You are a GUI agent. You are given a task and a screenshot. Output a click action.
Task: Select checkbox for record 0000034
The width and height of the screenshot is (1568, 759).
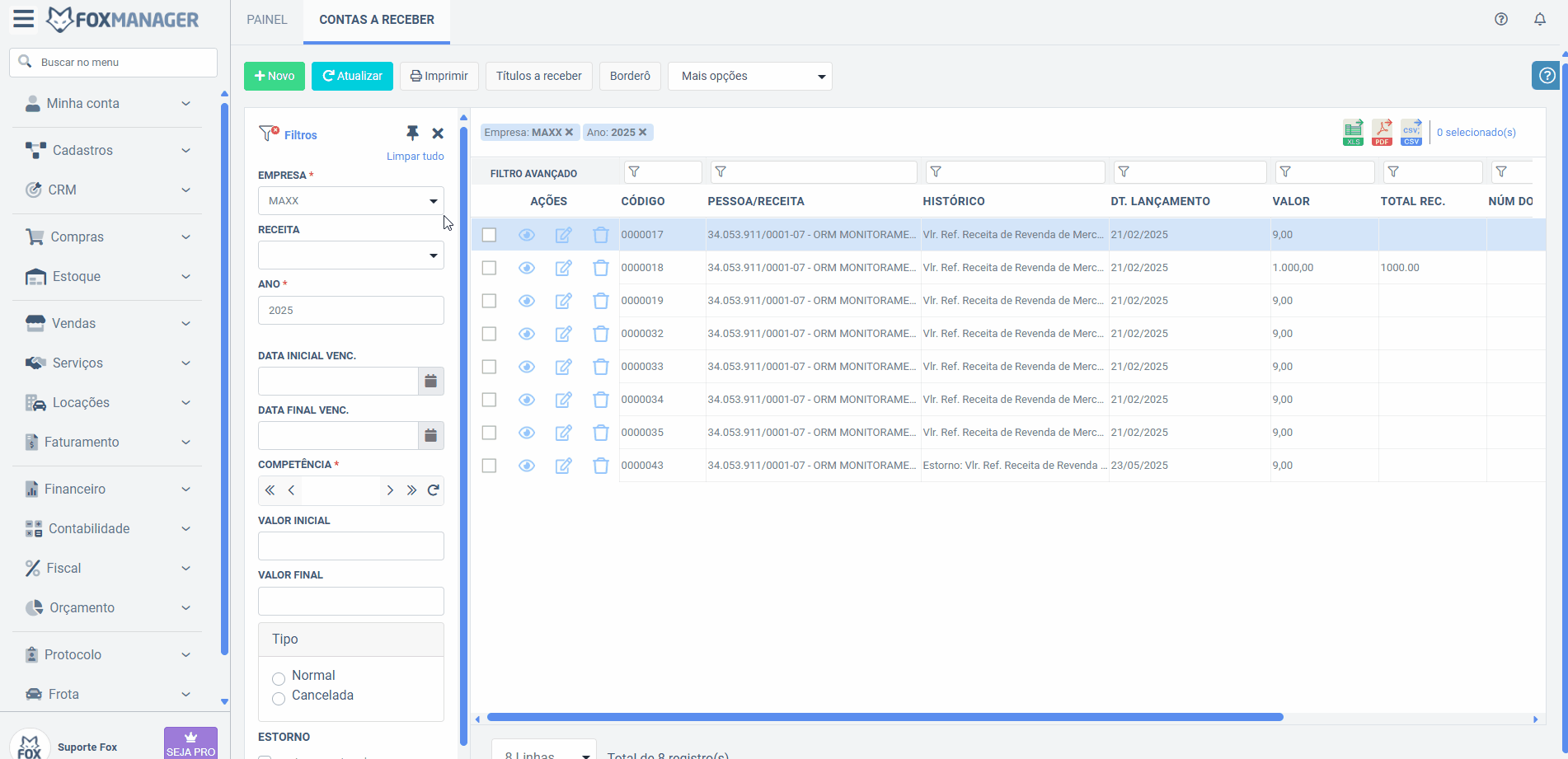pyautogui.click(x=489, y=400)
